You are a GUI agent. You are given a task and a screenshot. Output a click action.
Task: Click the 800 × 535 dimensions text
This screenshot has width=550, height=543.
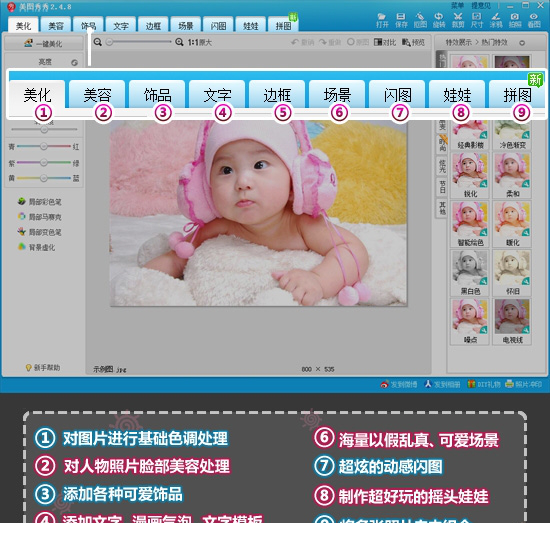pyautogui.click(x=318, y=369)
